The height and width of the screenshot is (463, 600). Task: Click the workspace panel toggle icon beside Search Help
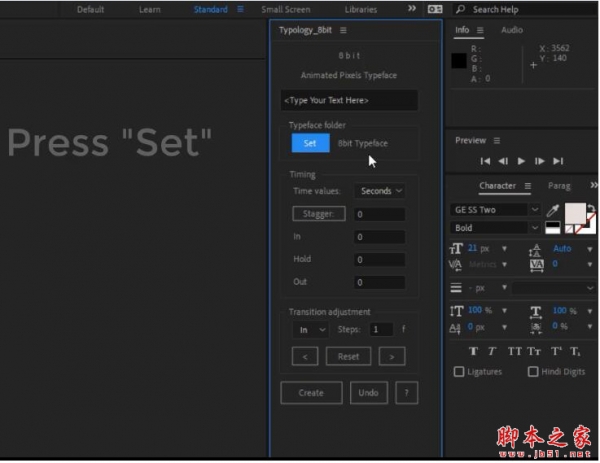tap(435, 9)
